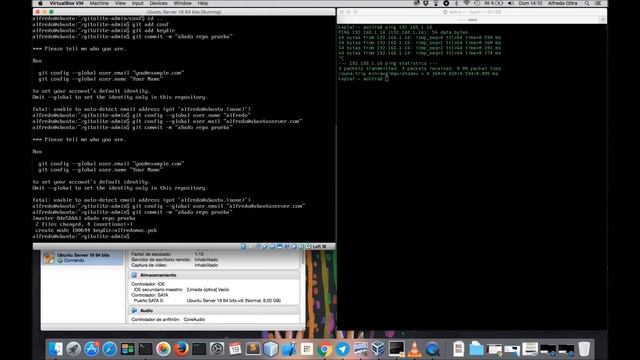The height and width of the screenshot is (360, 640).
Task: Click 'Servidor de escritorio remoto' row
Action: (175, 260)
